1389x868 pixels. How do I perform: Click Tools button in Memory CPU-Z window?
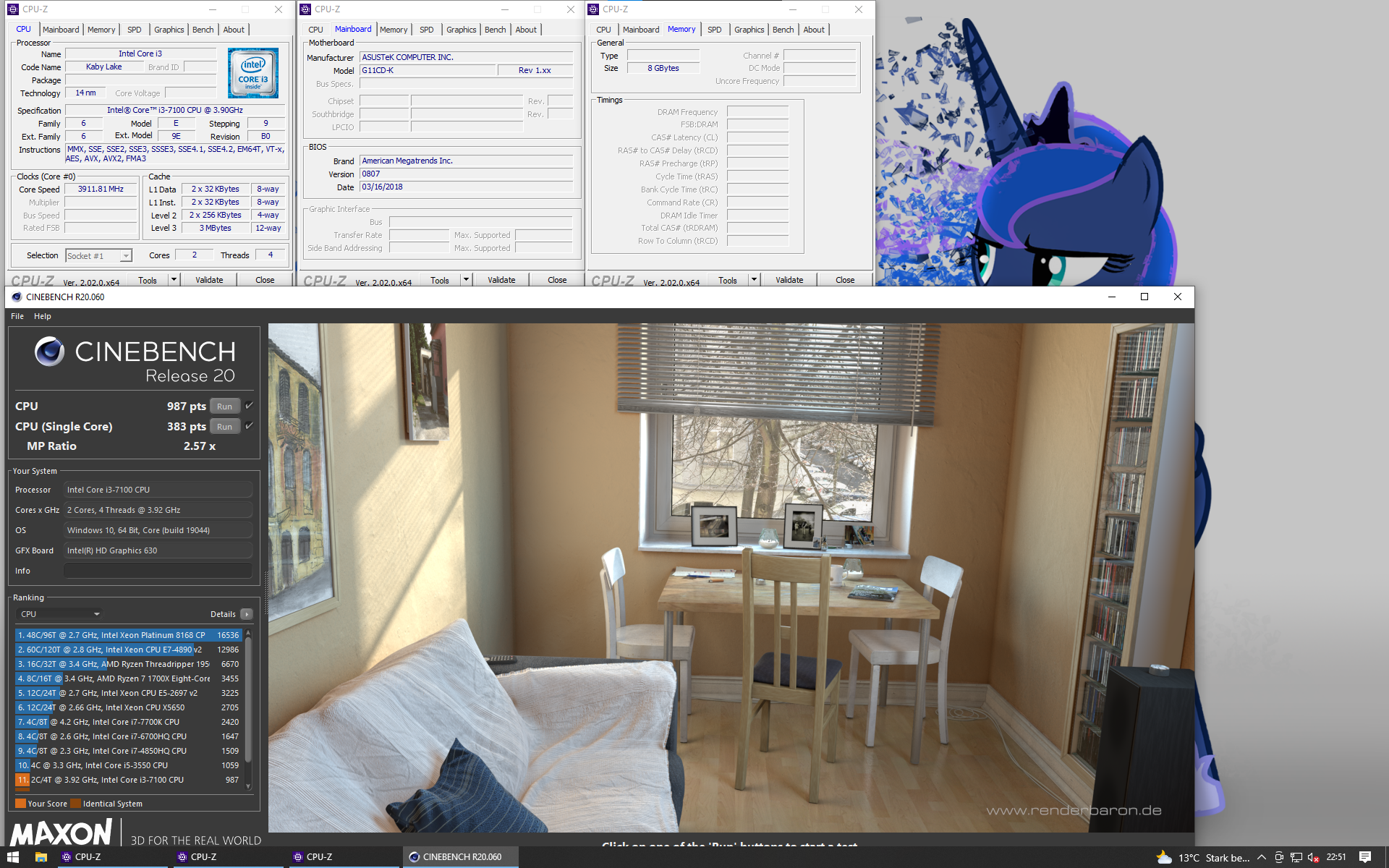(x=728, y=280)
